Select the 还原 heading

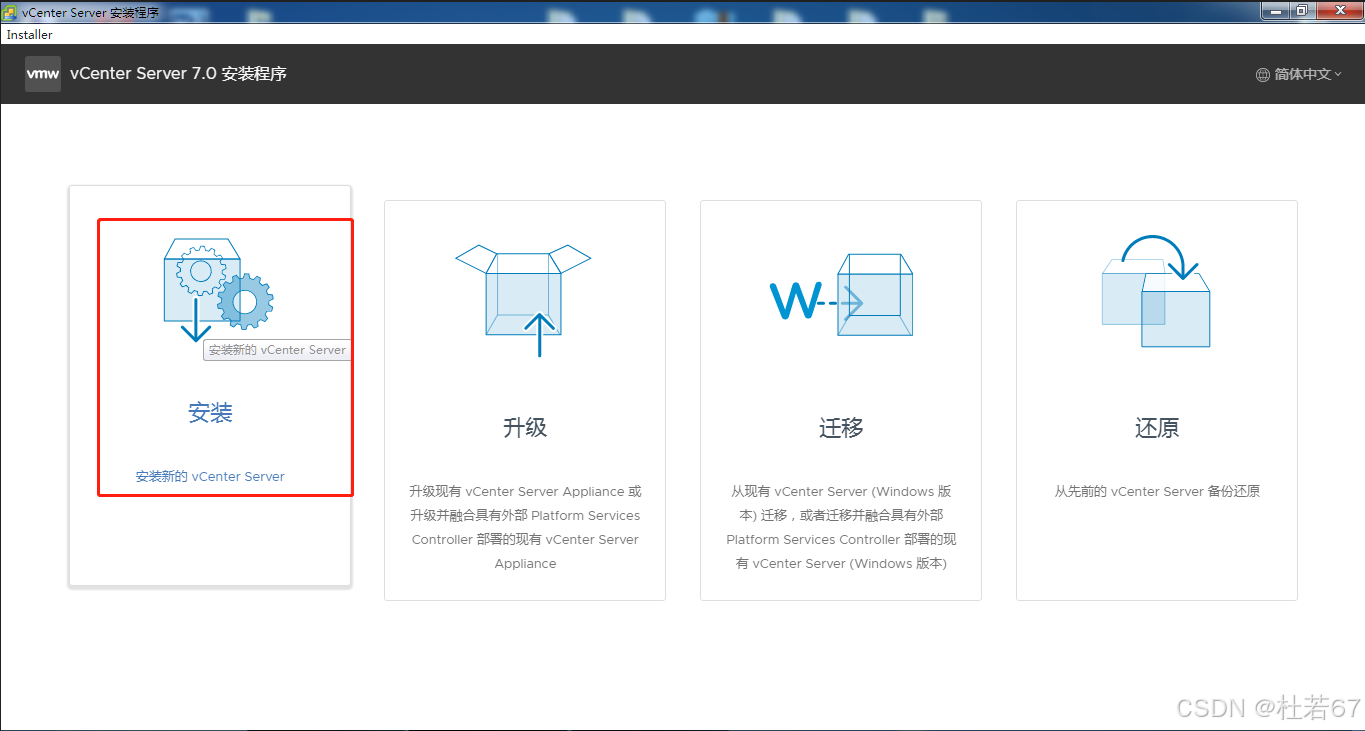(1157, 428)
